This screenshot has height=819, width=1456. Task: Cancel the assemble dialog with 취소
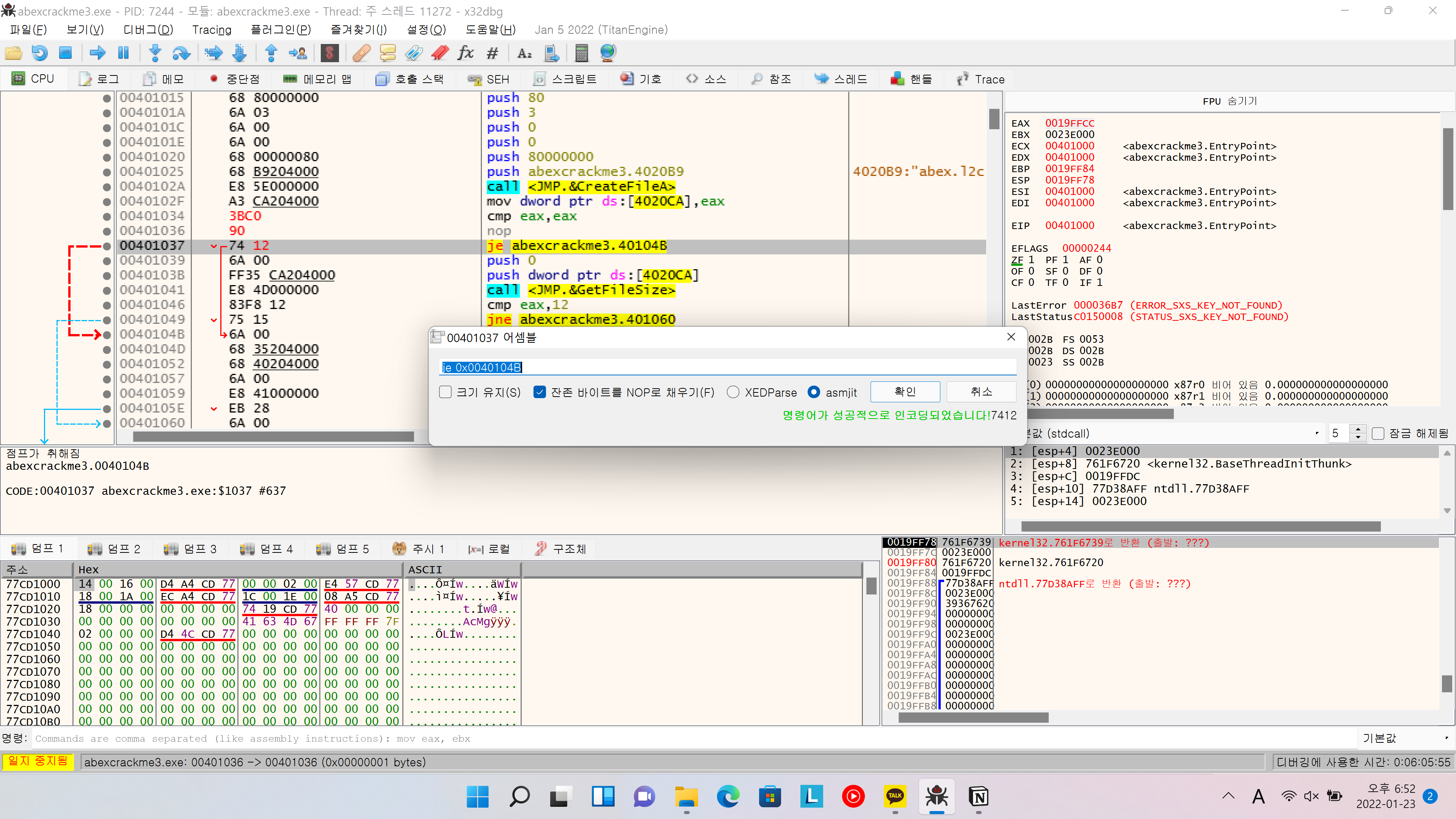pos(981,392)
